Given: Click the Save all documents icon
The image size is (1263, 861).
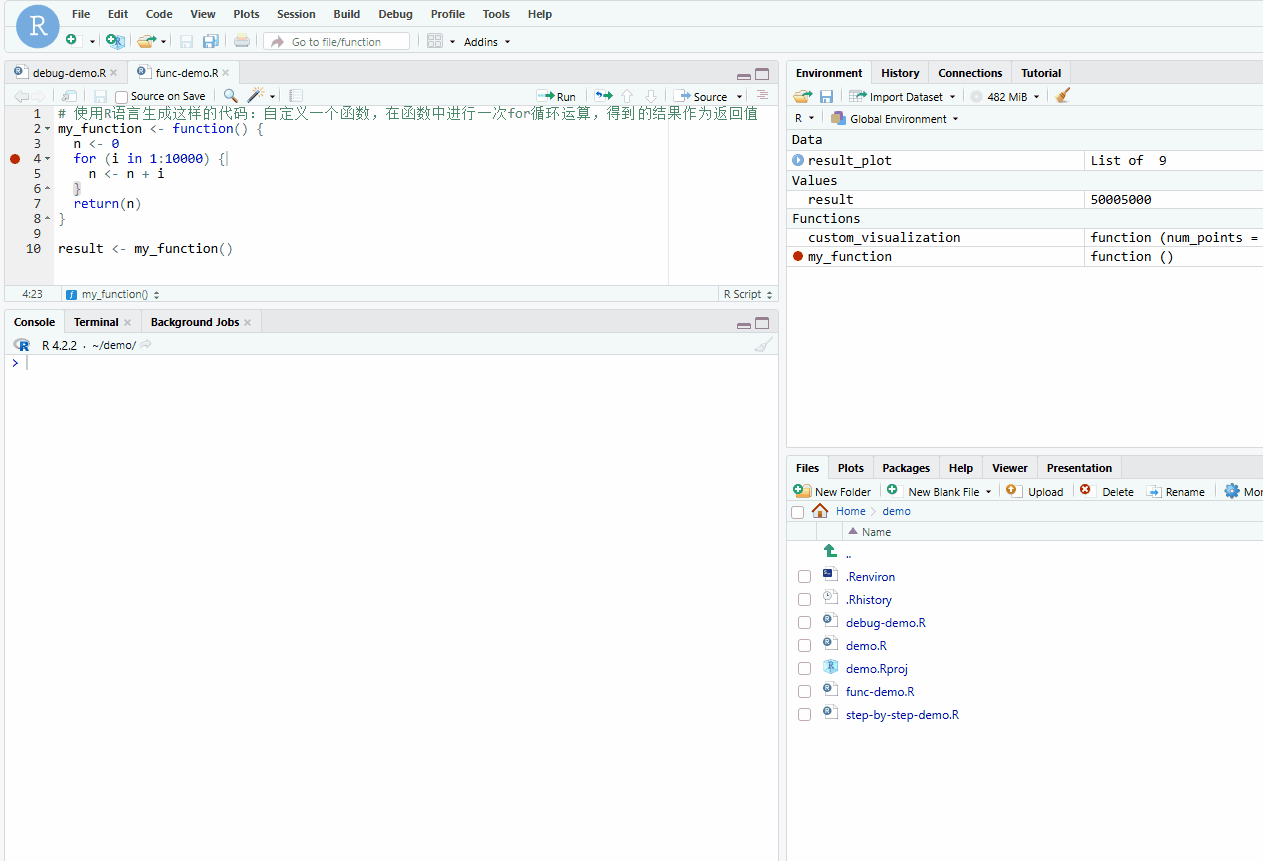Looking at the screenshot, I should (x=210, y=41).
